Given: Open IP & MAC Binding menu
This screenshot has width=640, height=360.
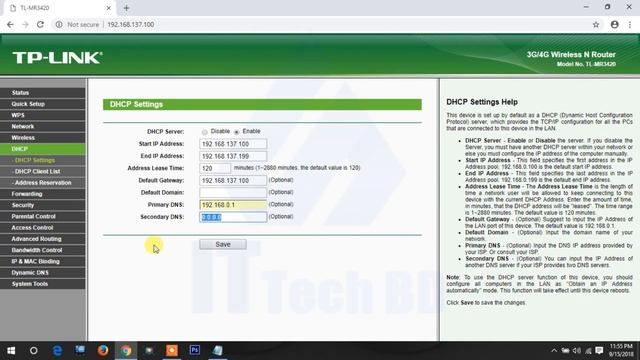Looking at the screenshot, I should point(43,261).
